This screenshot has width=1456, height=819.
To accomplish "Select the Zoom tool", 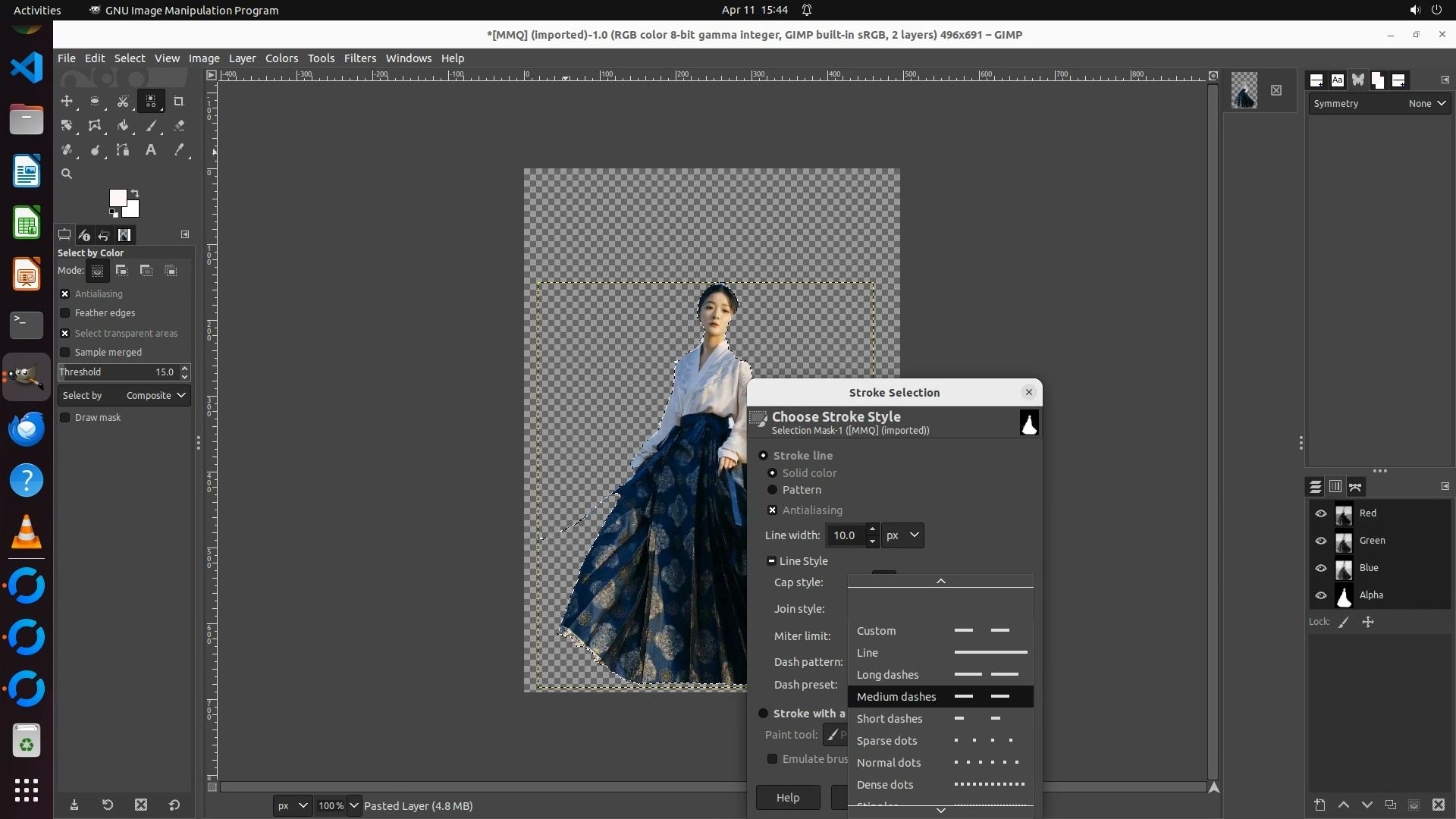I will (x=67, y=174).
